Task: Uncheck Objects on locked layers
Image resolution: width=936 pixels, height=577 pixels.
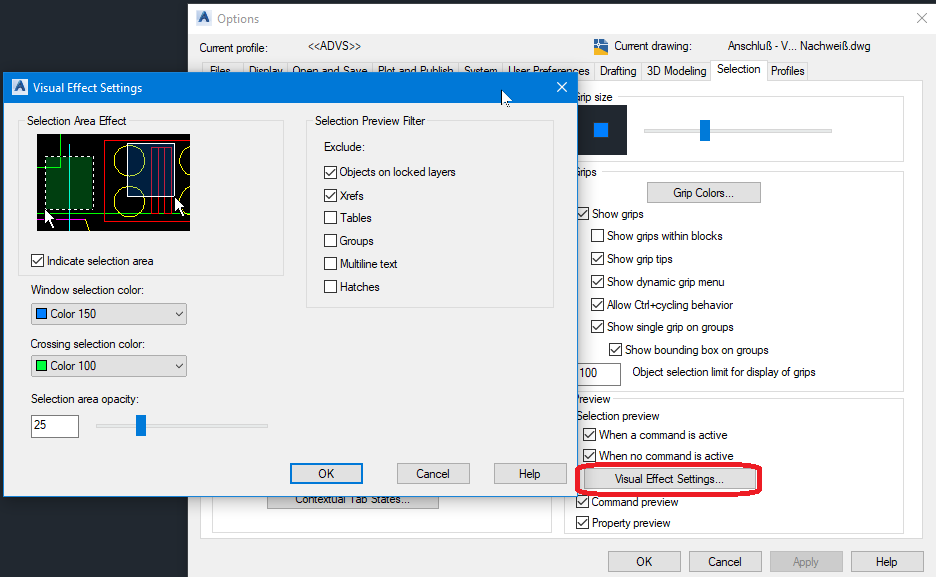Action: point(330,172)
